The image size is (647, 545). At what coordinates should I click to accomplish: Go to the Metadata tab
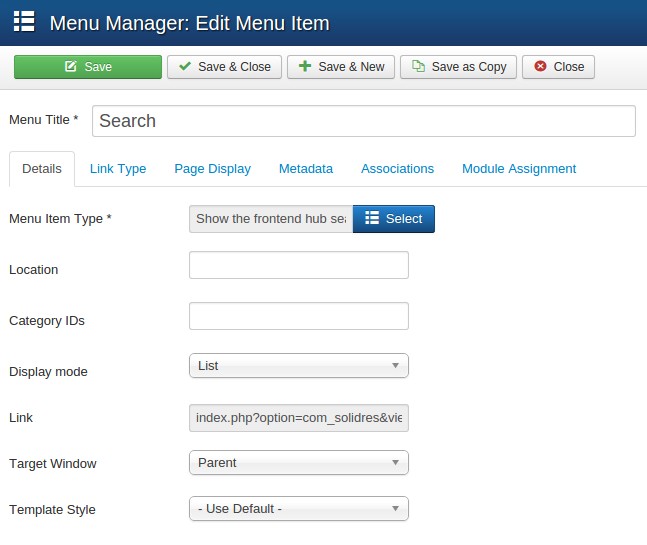306,169
